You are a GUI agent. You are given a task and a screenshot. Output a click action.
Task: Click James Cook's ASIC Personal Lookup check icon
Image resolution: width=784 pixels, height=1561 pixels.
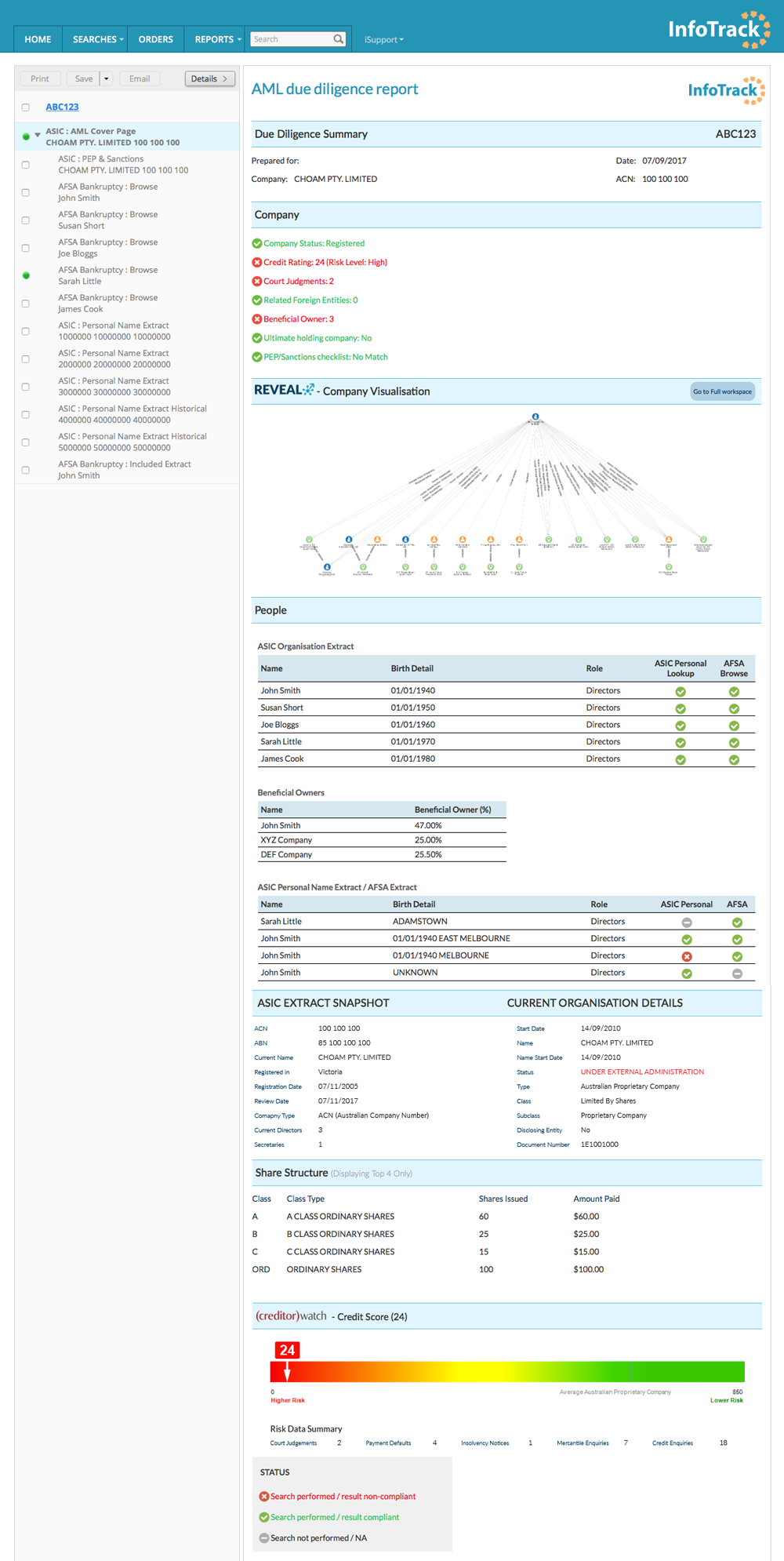point(681,760)
